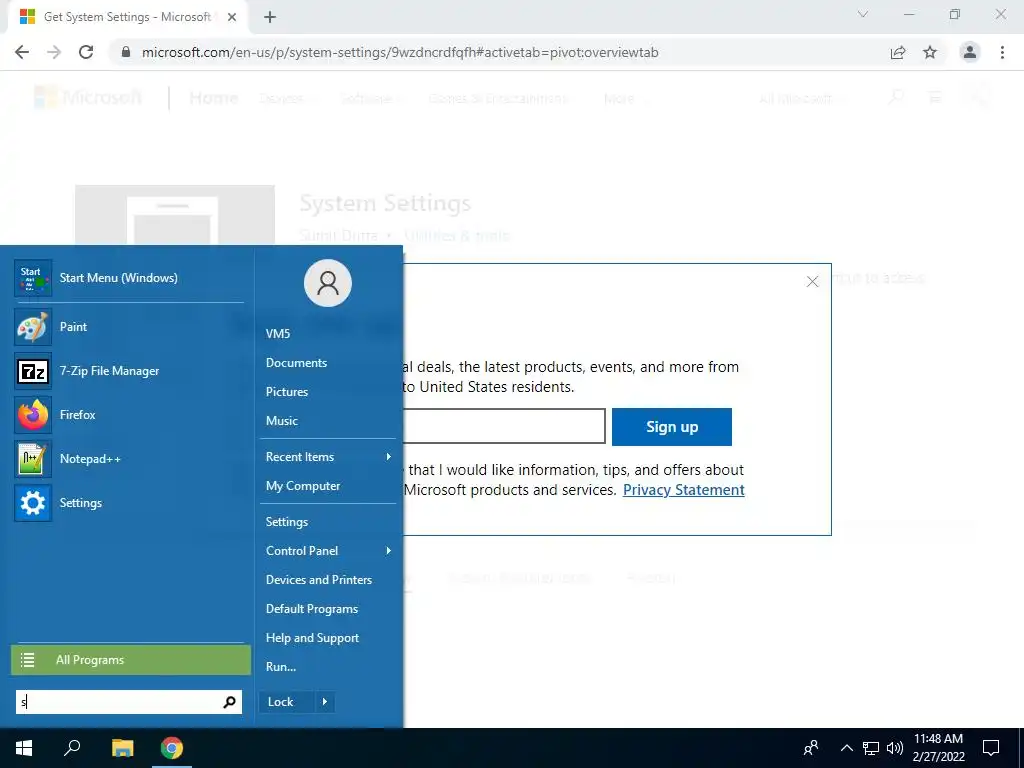Go back in Chrome
The image size is (1024, 768).
22,52
